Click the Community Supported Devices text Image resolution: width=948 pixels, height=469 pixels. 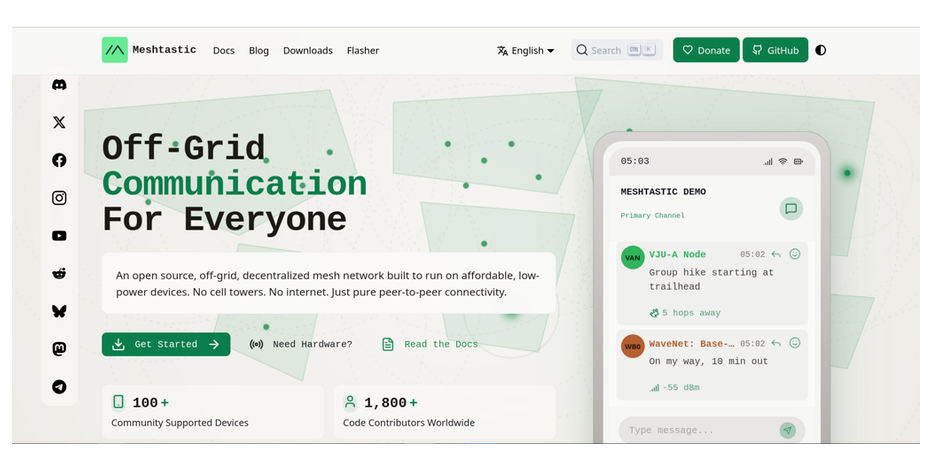(180, 422)
